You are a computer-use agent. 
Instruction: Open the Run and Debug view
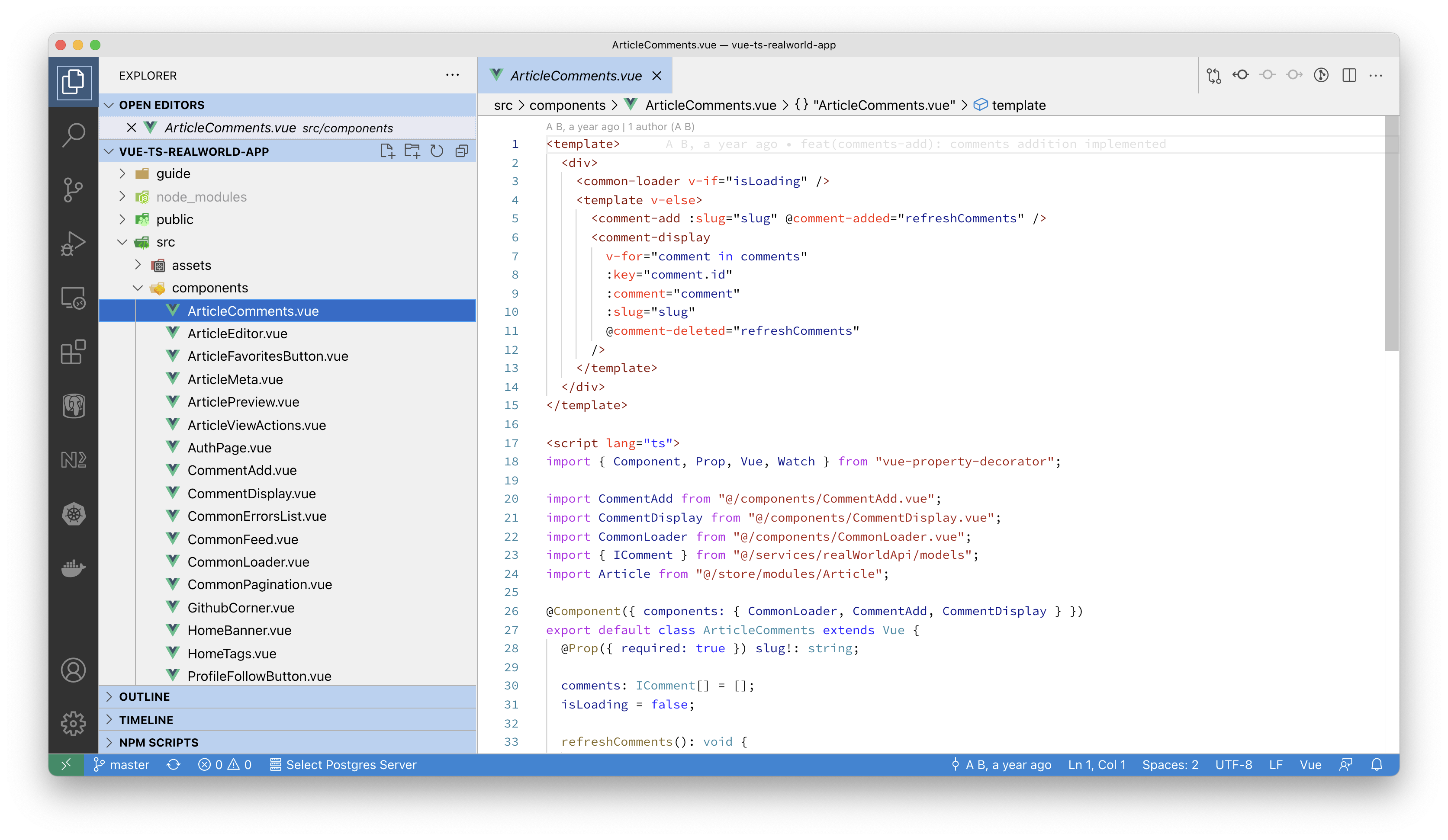point(73,244)
